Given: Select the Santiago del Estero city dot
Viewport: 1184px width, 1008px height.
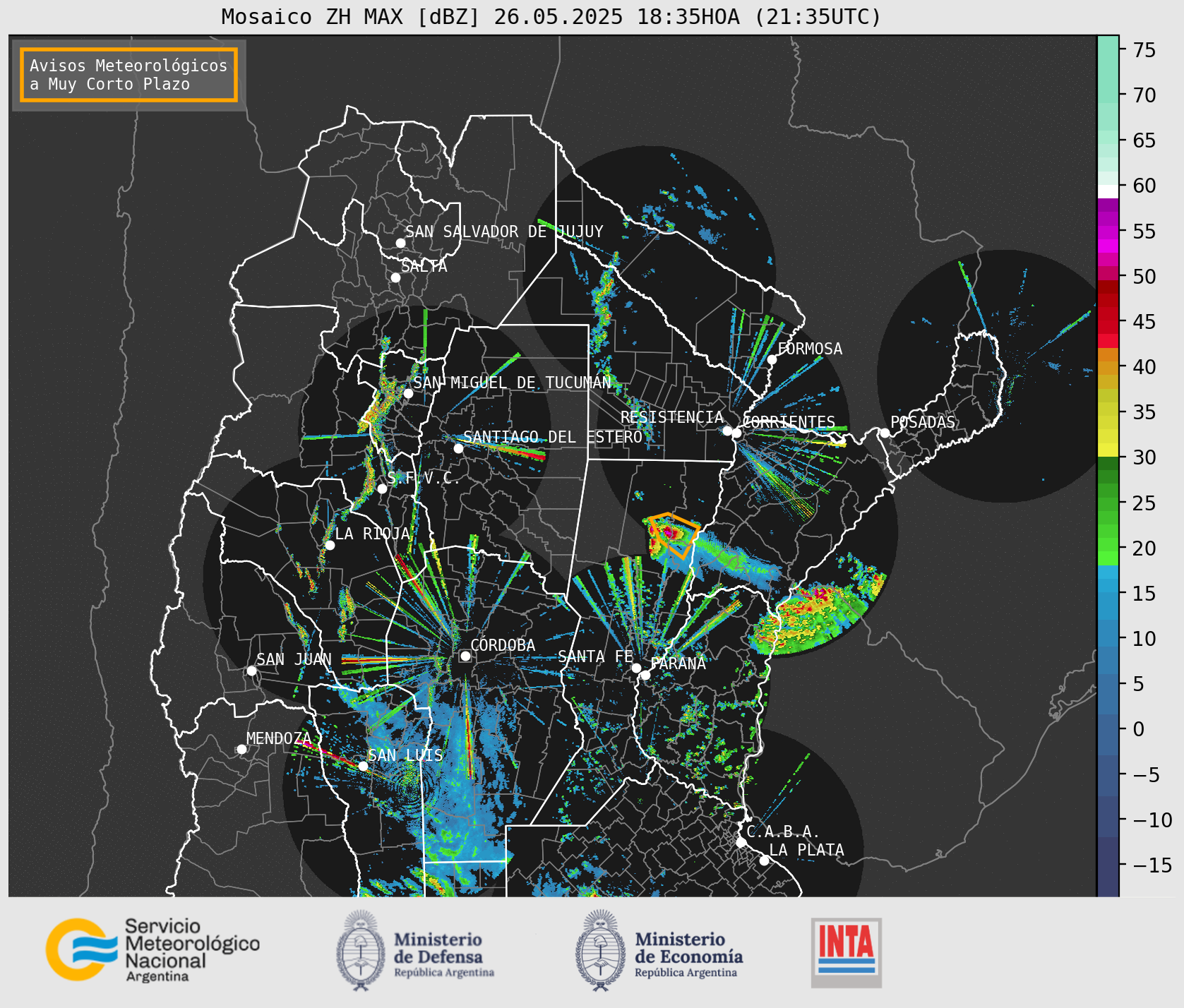Looking at the screenshot, I should tap(458, 448).
